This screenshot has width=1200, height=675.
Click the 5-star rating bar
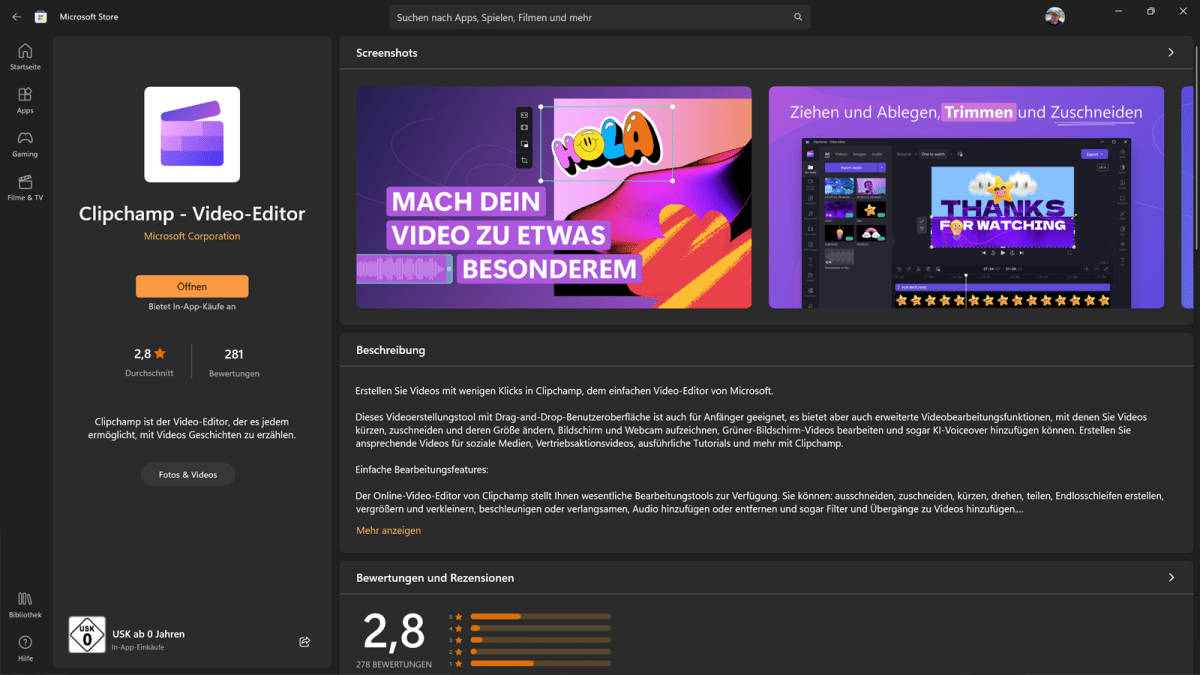[540, 616]
